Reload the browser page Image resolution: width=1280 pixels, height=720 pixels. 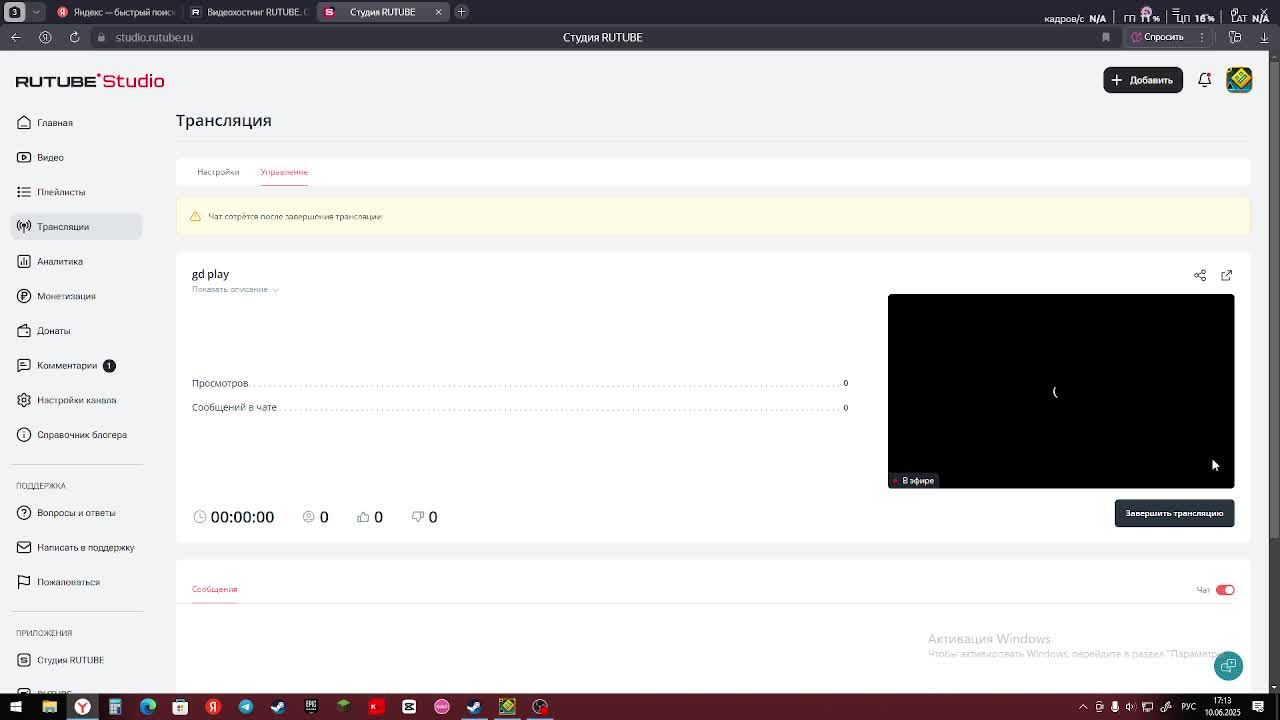click(74, 37)
